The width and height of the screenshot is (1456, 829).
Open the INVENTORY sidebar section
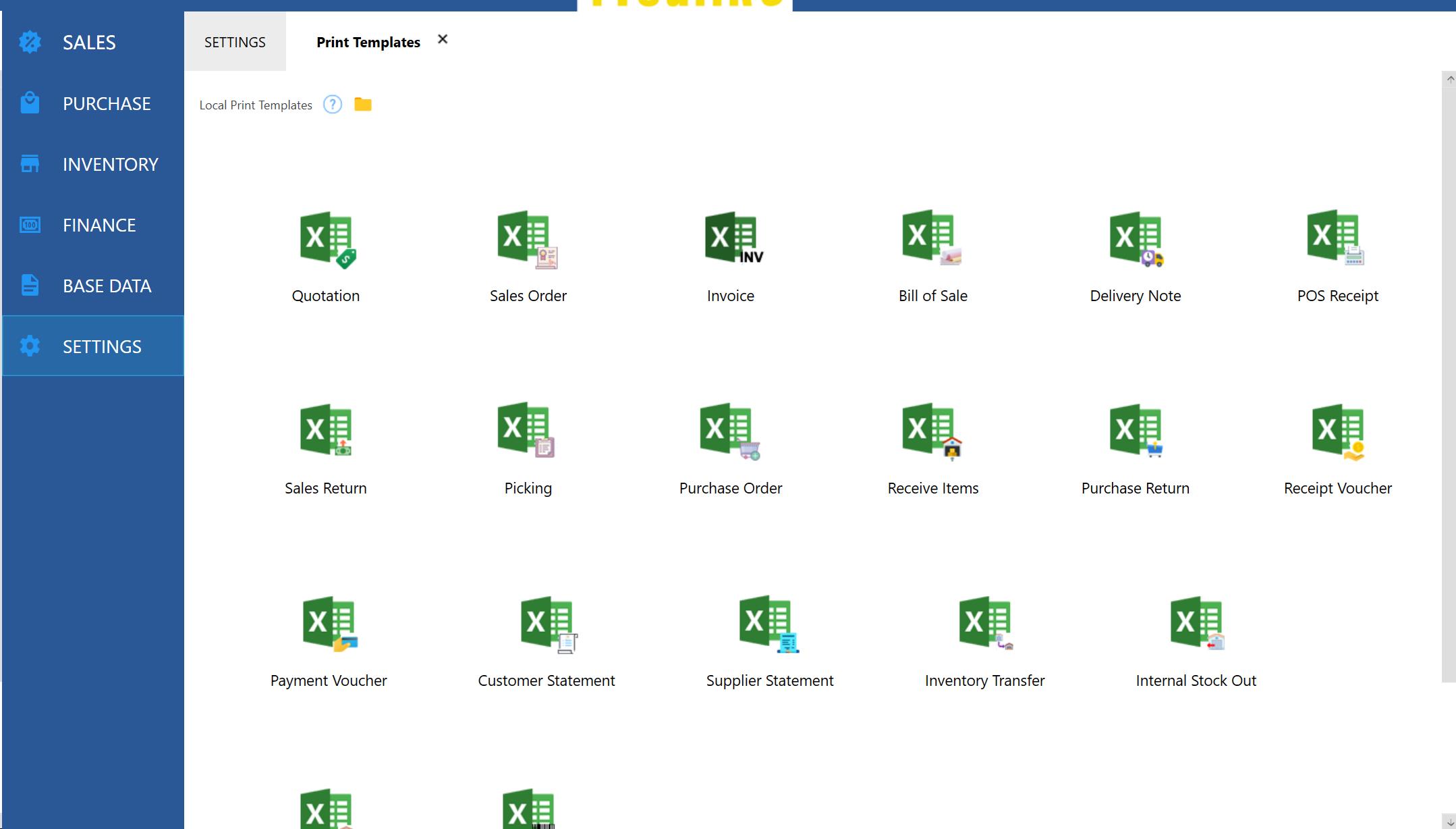point(110,164)
